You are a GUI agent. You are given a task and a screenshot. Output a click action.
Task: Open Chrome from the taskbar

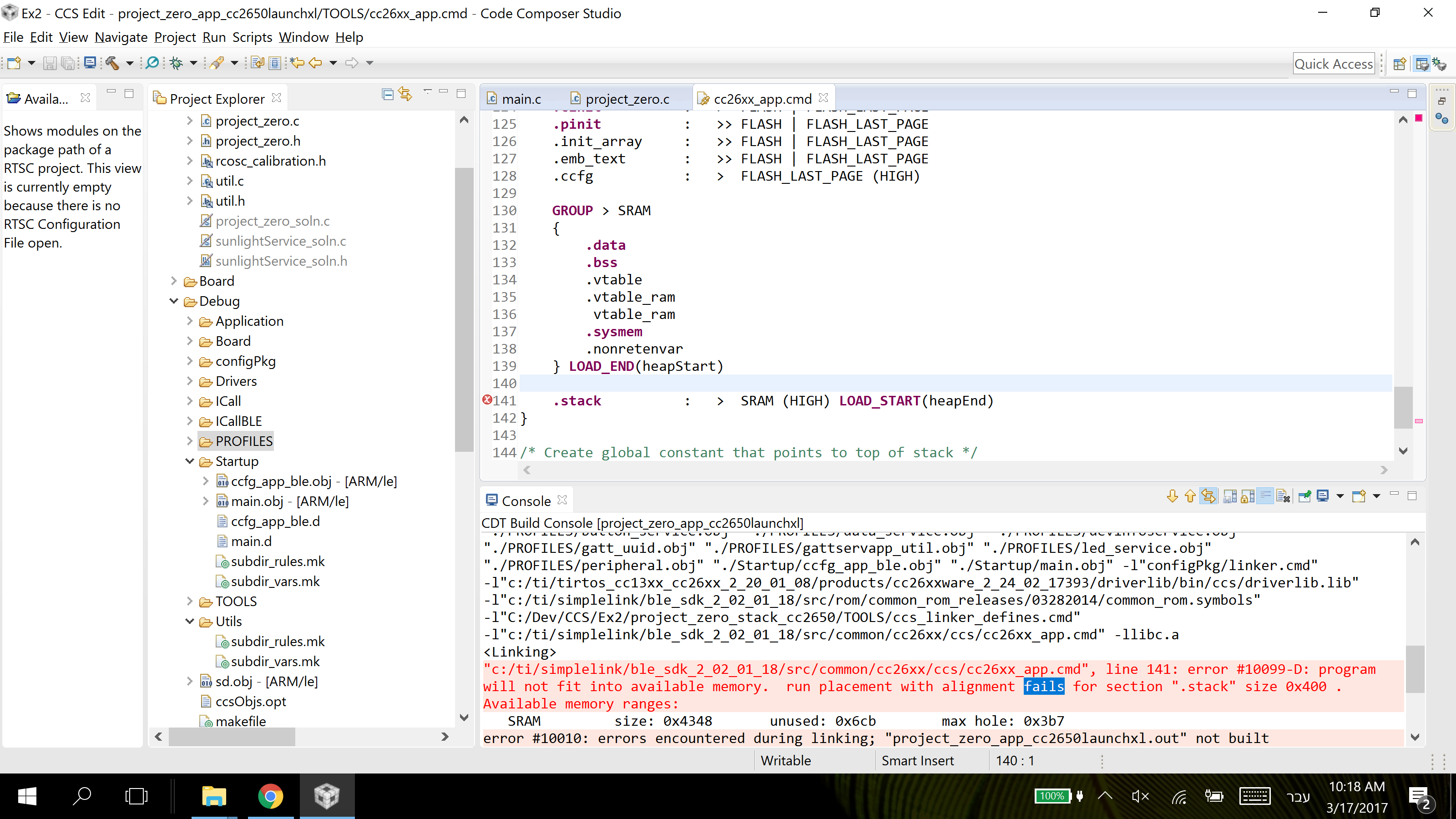click(x=270, y=796)
